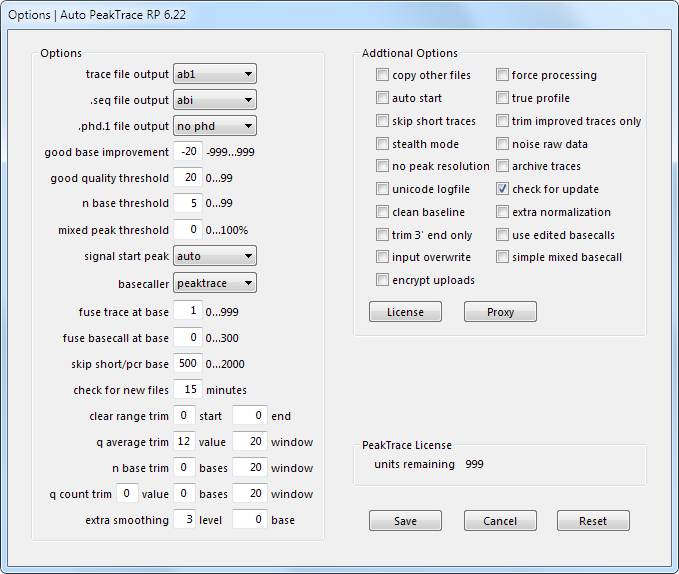679x574 pixels.
Task: Toggle trim 3' end only checkbox
Action: 382,235
